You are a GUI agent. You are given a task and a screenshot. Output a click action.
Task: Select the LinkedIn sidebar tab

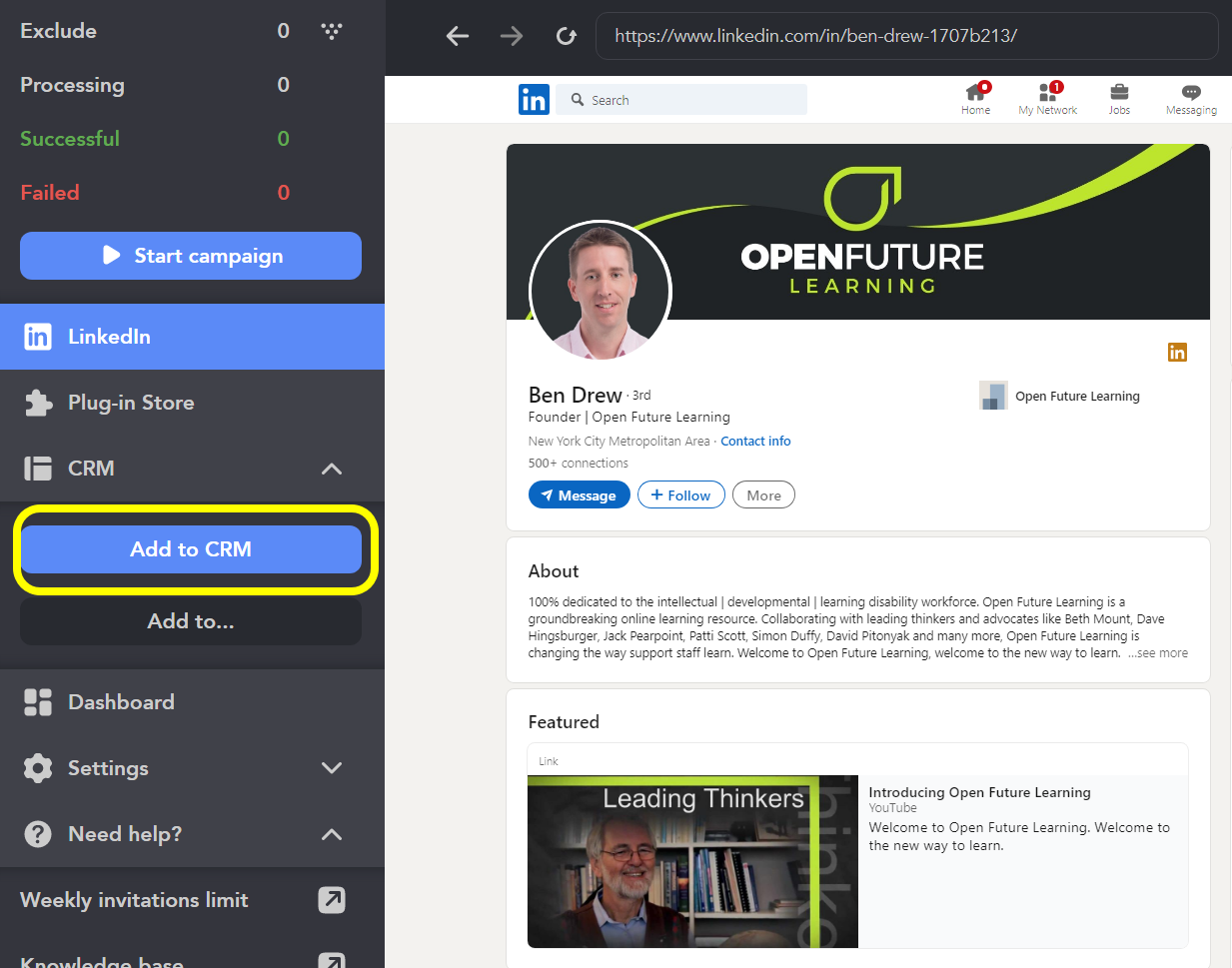pos(192,337)
